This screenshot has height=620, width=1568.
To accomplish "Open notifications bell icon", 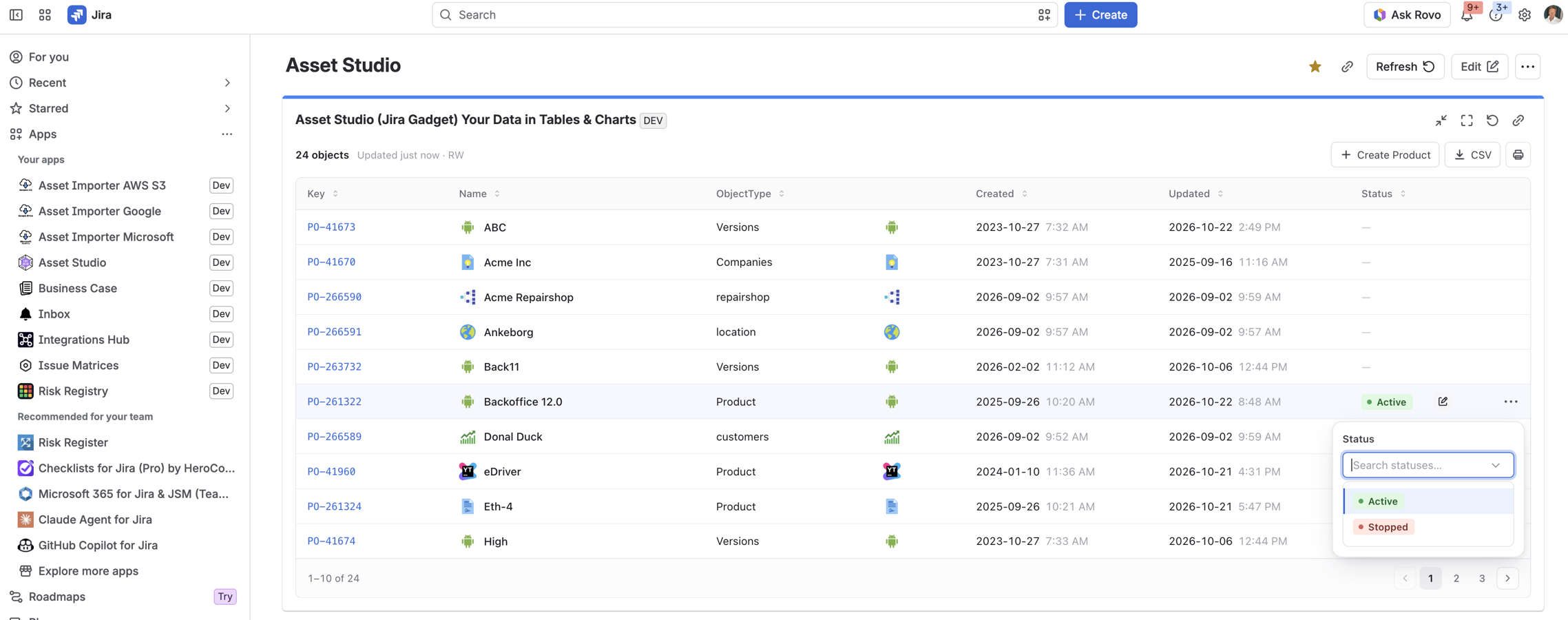I will 1466,14.
